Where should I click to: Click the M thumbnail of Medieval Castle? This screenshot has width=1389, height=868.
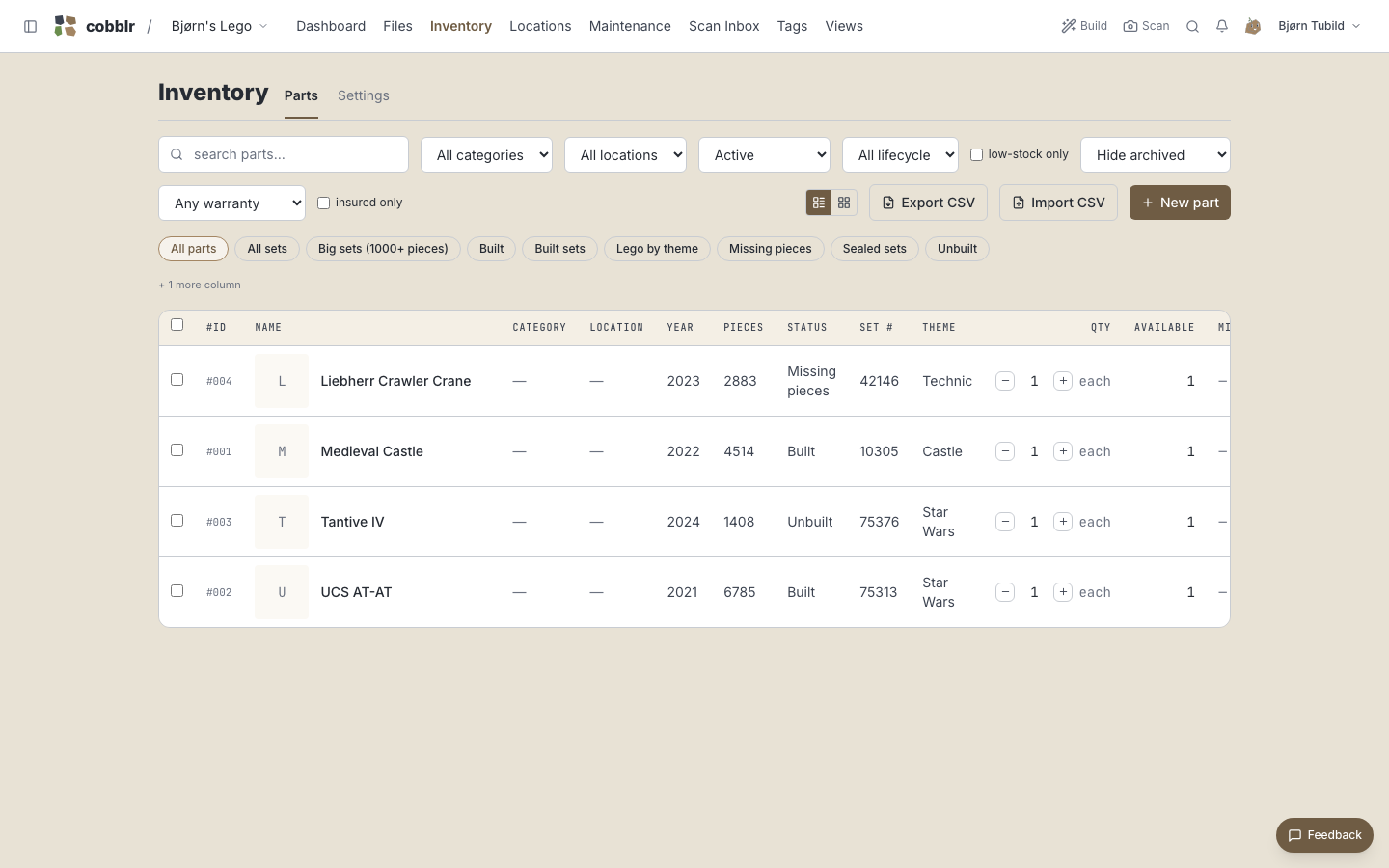pos(282,451)
